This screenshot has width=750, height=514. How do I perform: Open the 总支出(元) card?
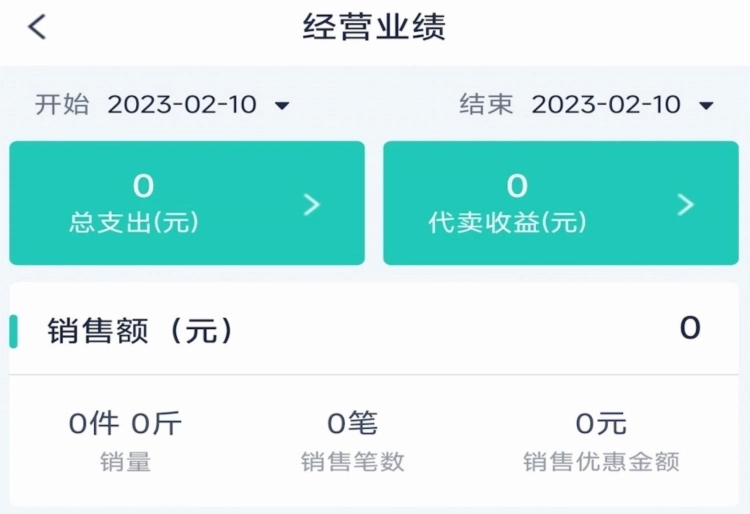point(186,203)
